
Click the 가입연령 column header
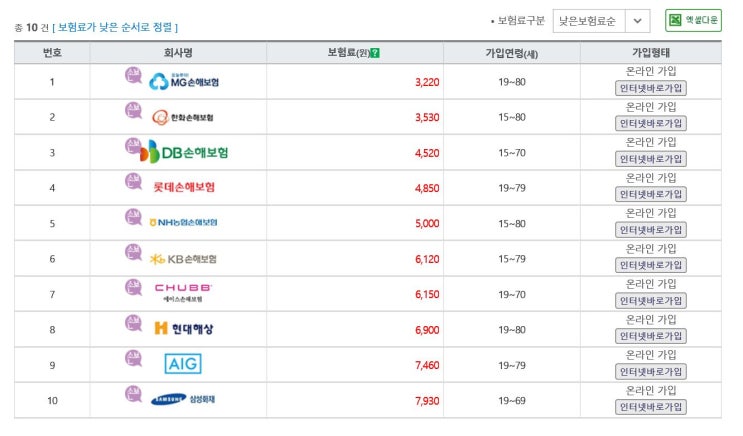click(x=519, y=53)
